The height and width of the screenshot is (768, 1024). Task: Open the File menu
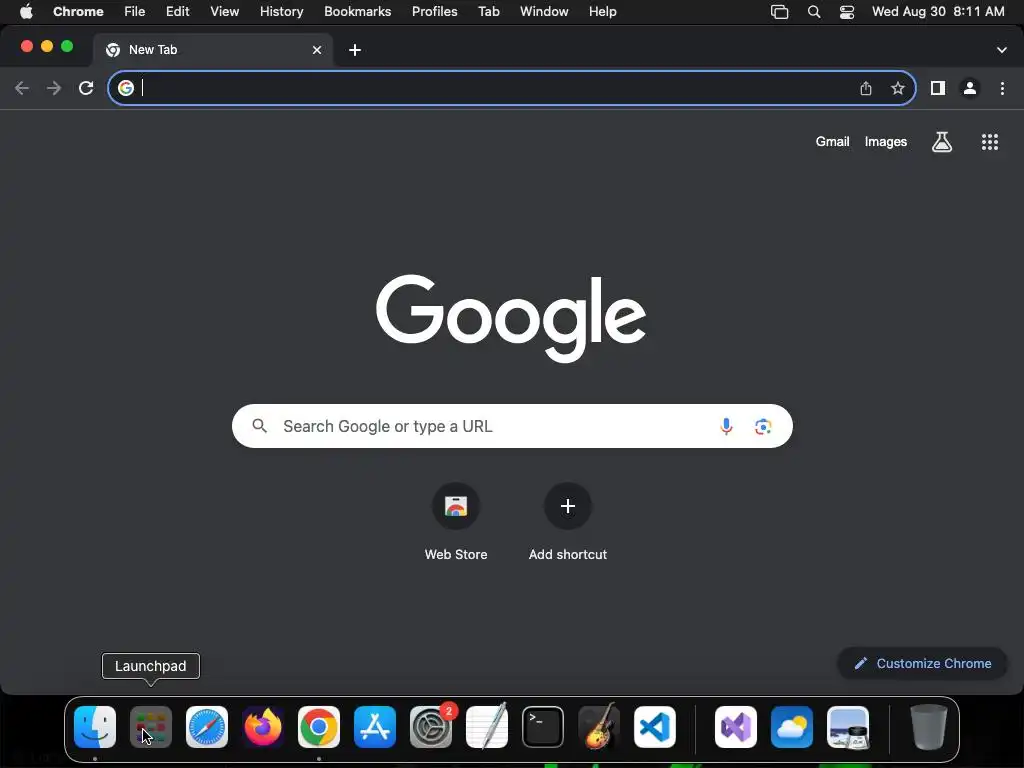(135, 12)
